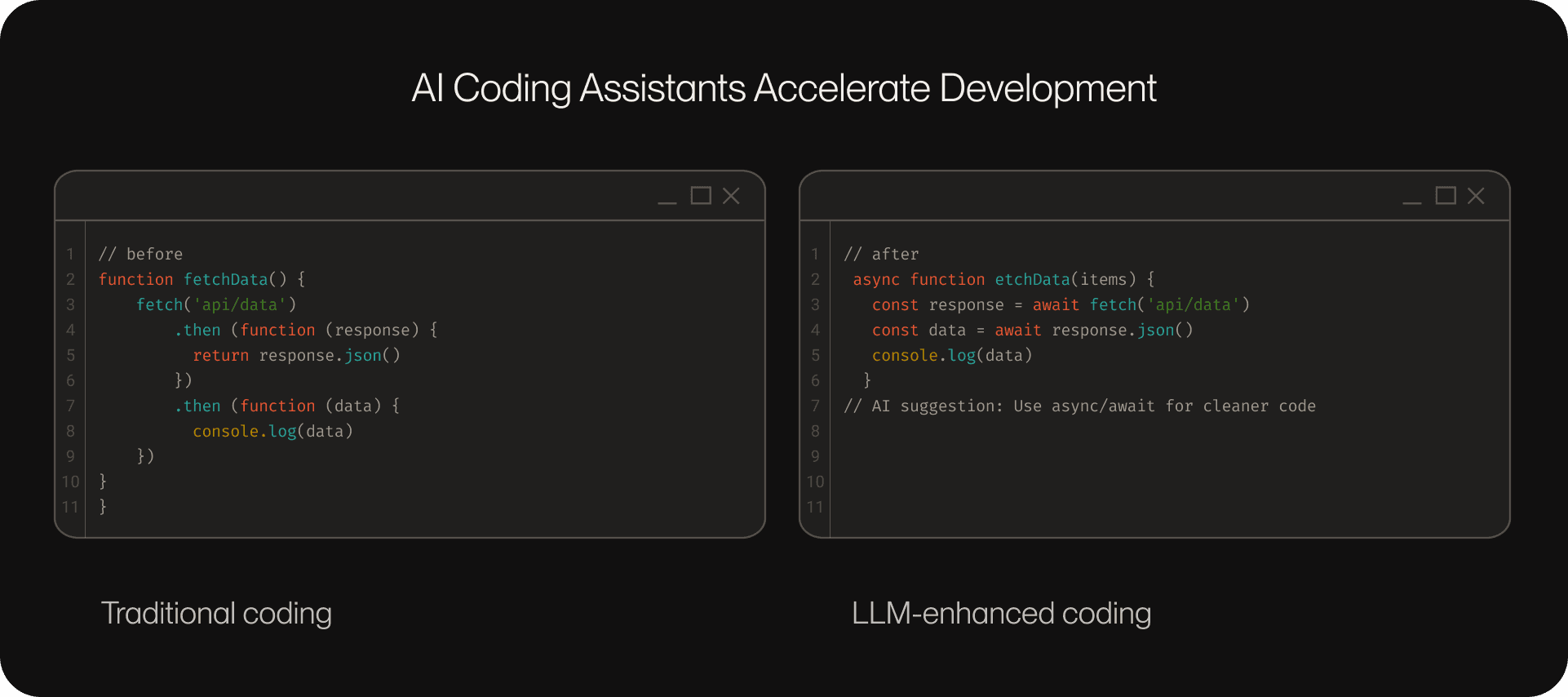Click response.json() call in the right editor
The height and width of the screenshot is (697, 1568).
tap(1122, 330)
